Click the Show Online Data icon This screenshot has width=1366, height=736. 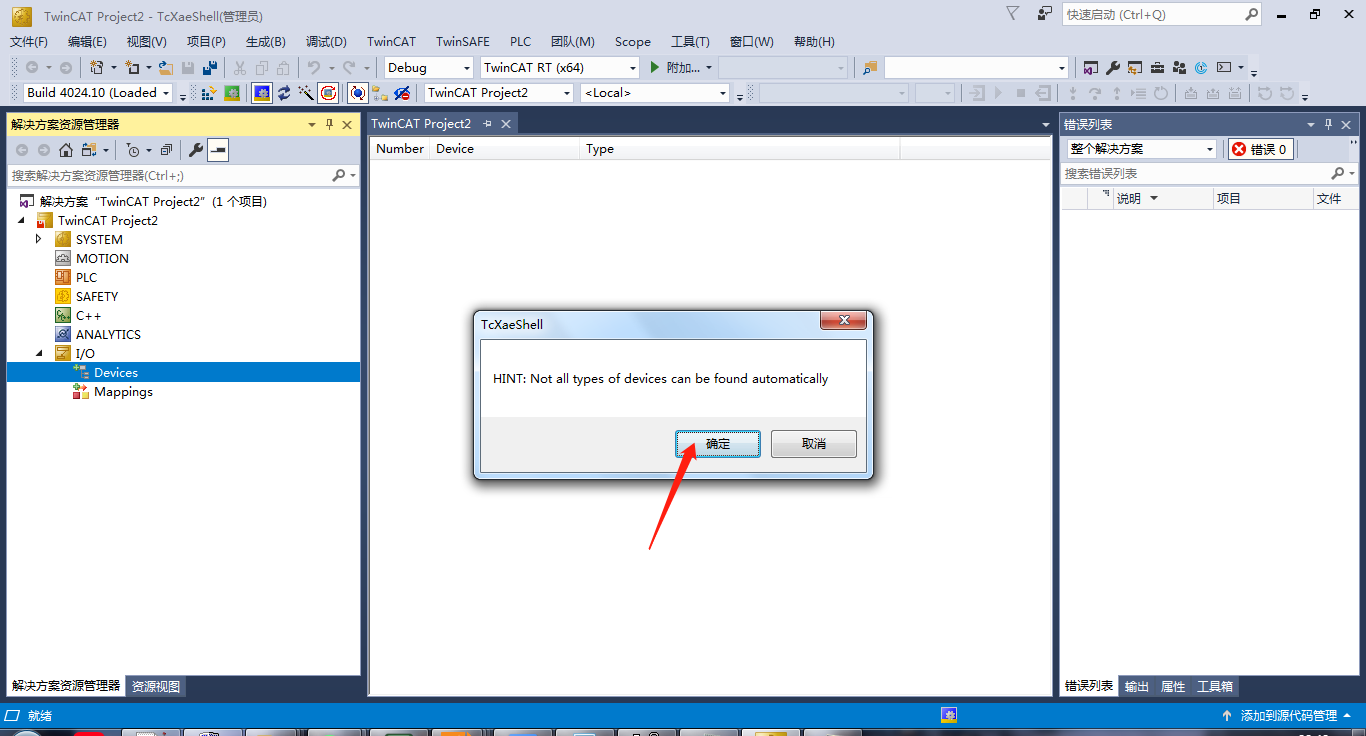357,93
